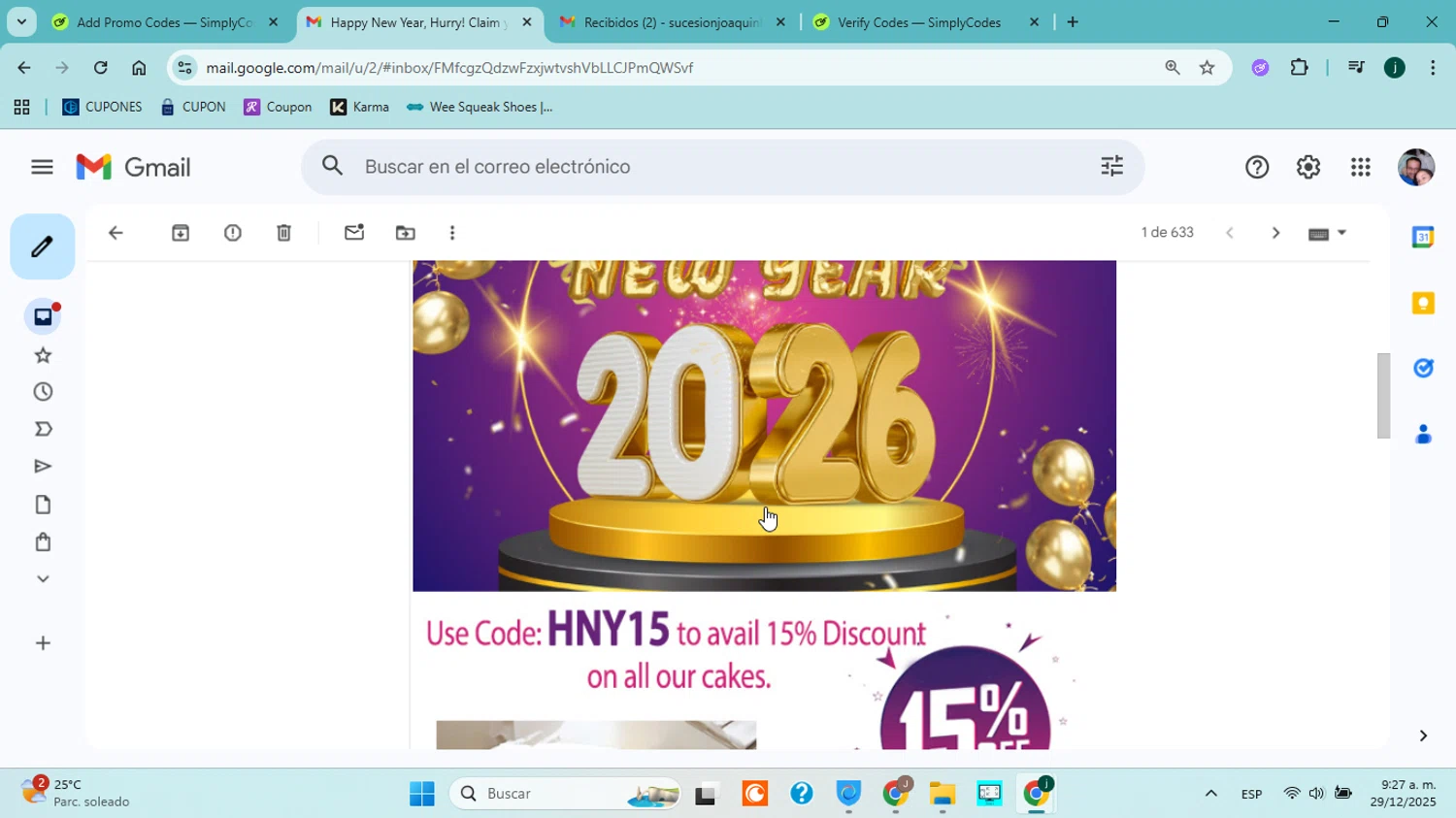Move email to a folder

[406, 233]
